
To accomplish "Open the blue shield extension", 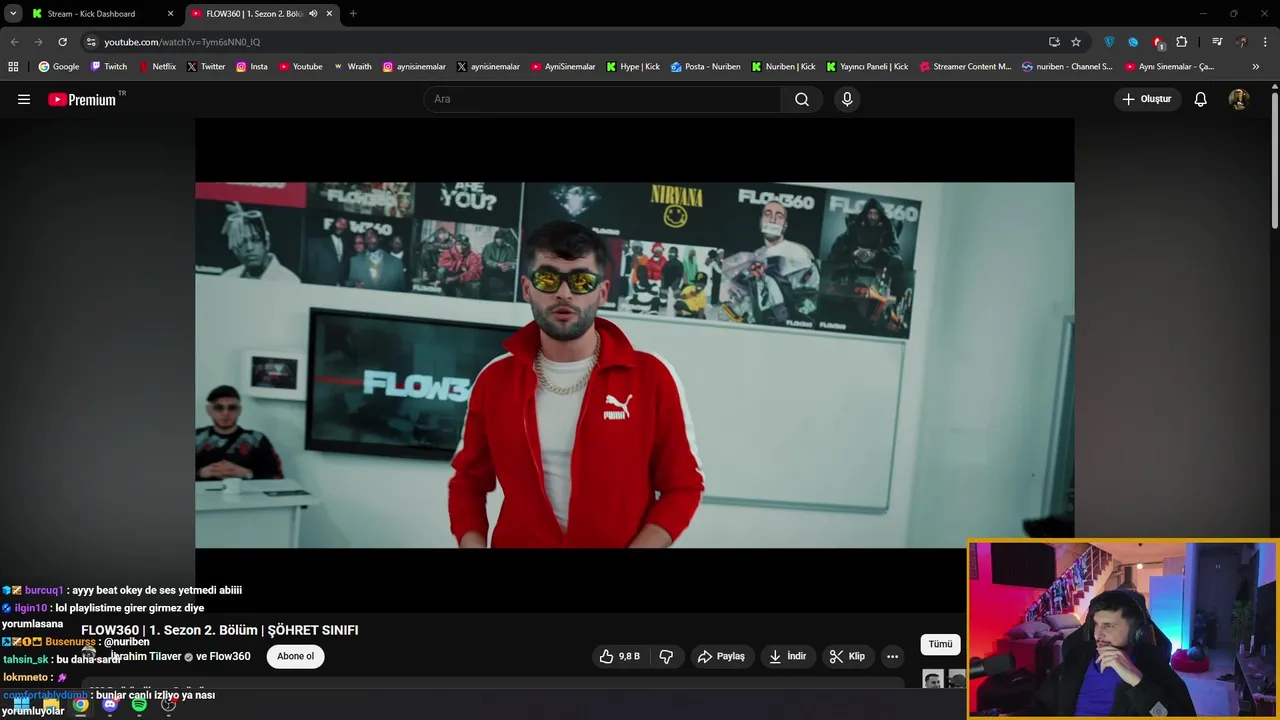I will (1109, 42).
